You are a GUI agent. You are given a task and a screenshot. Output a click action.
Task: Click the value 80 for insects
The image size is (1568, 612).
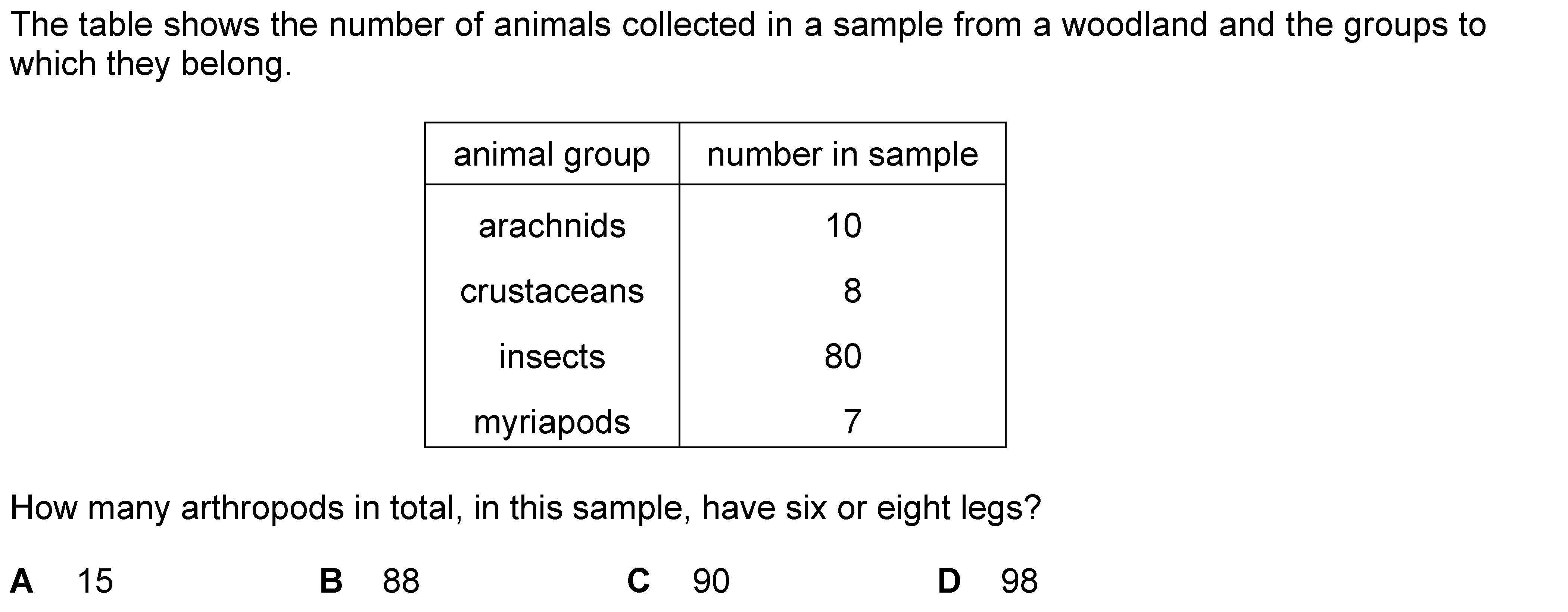[843, 357]
